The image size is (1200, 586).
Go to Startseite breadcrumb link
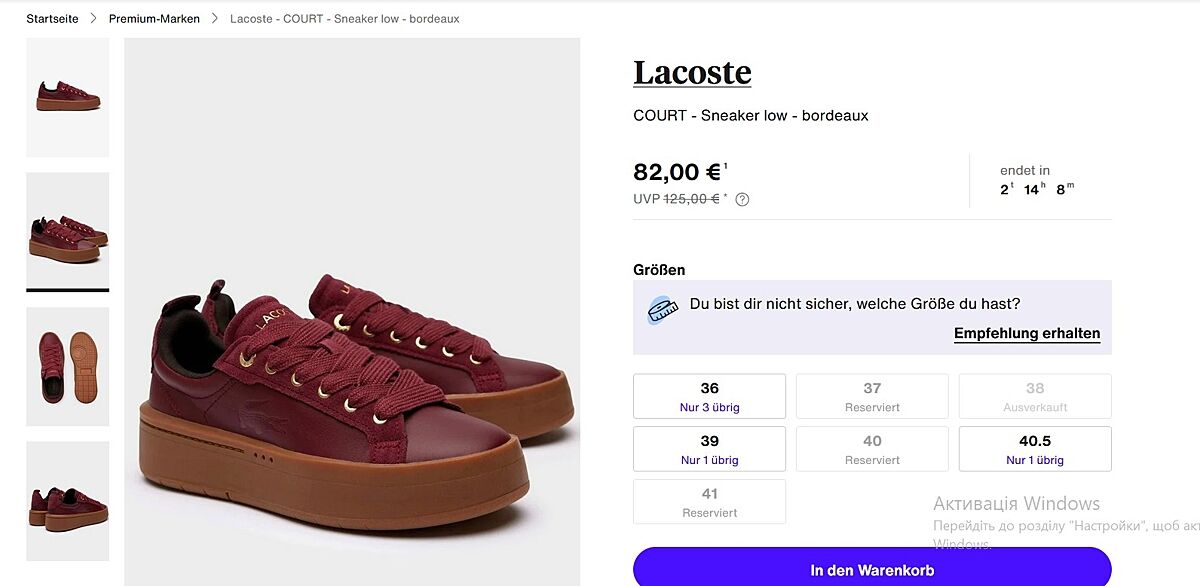click(51, 19)
